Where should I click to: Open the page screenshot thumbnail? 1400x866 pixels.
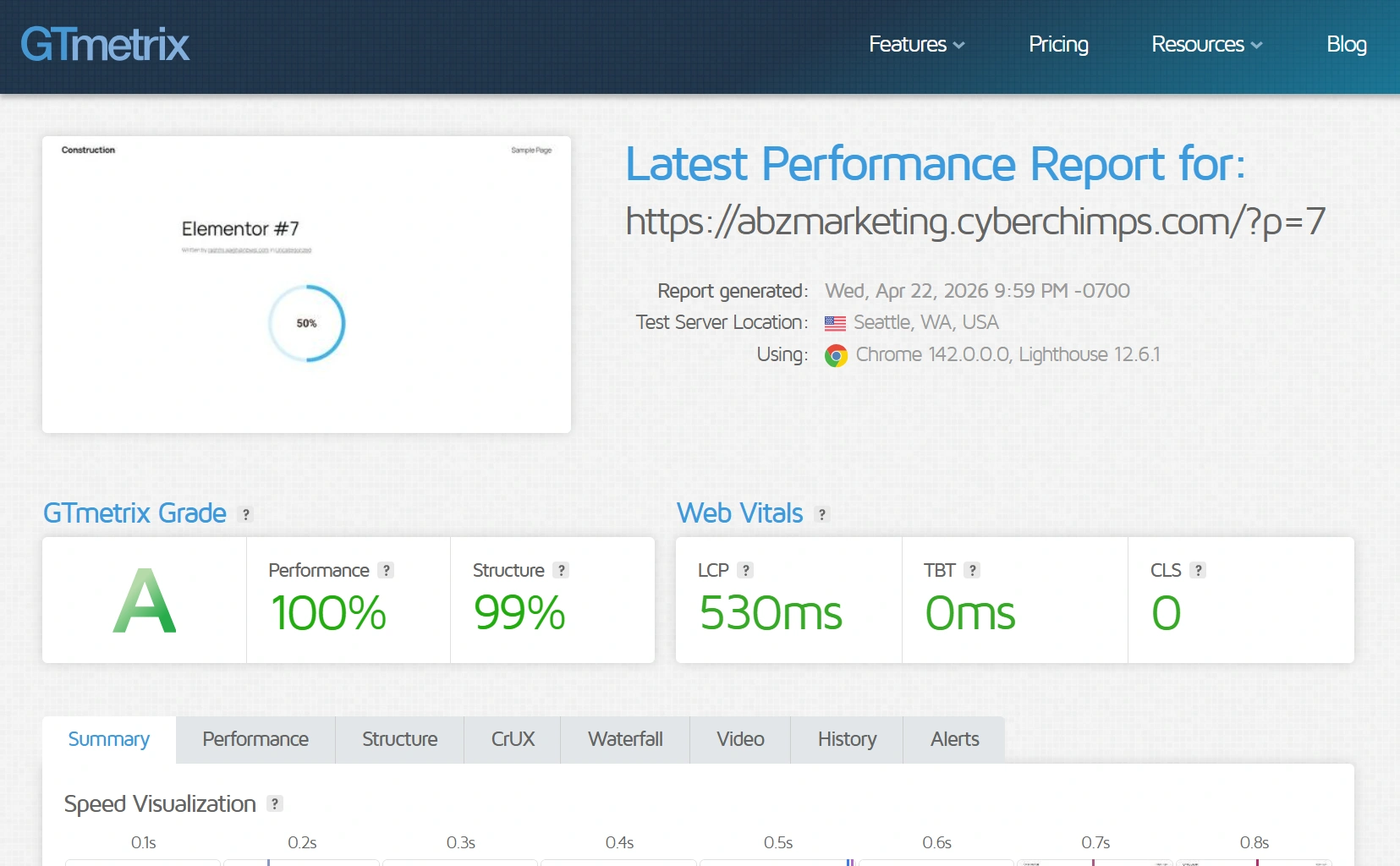point(306,284)
